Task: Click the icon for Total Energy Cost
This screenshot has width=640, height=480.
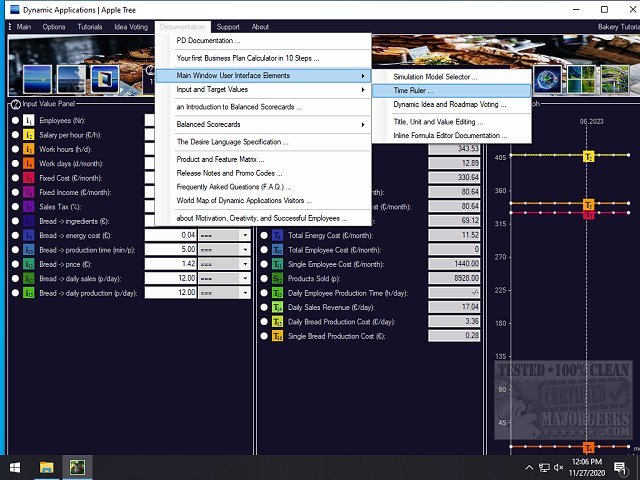Action: click(278, 236)
